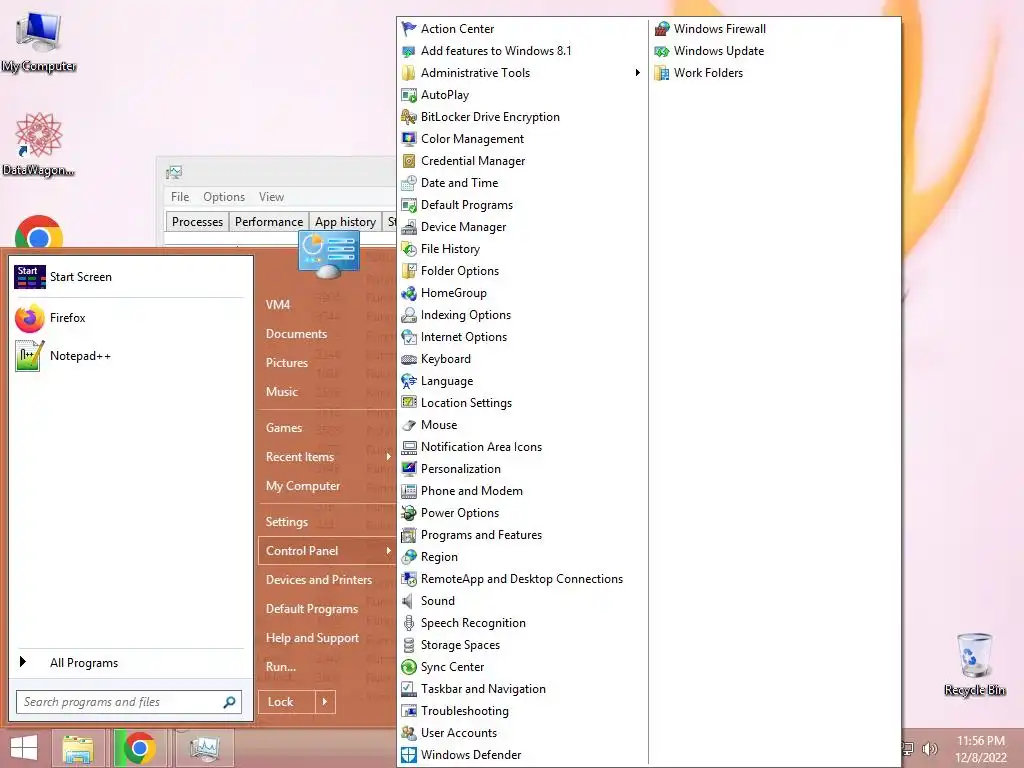Click Sync Center green icon

[409, 667]
